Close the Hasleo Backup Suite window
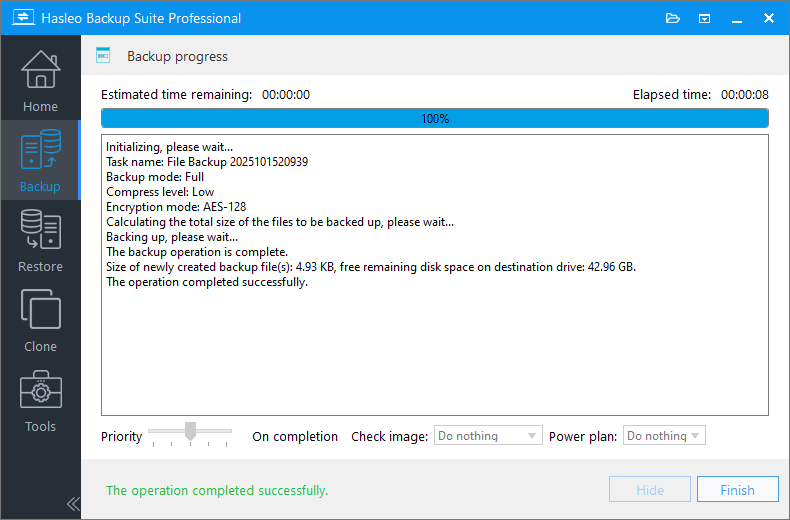Viewport: 790px width, 520px height. click(769, 18)
